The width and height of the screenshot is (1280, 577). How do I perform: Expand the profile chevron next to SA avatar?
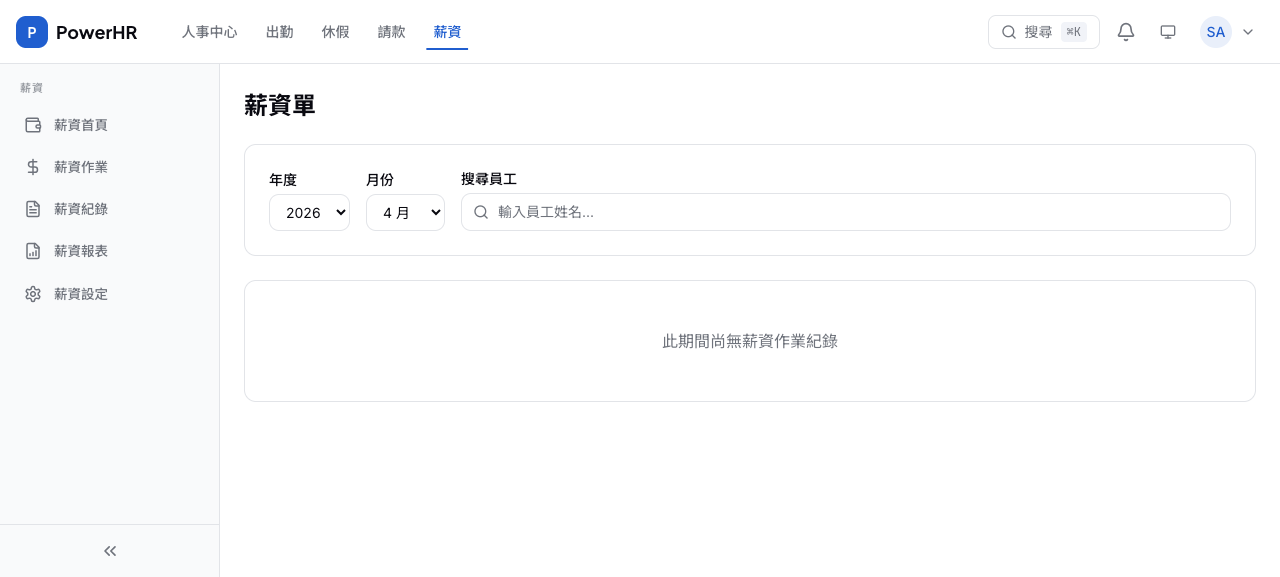1248,32
